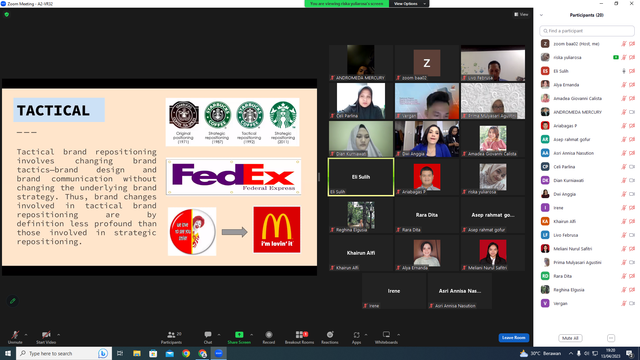Toggle ANDROMEDA MERCURY's video camera icon

(632, 112)
